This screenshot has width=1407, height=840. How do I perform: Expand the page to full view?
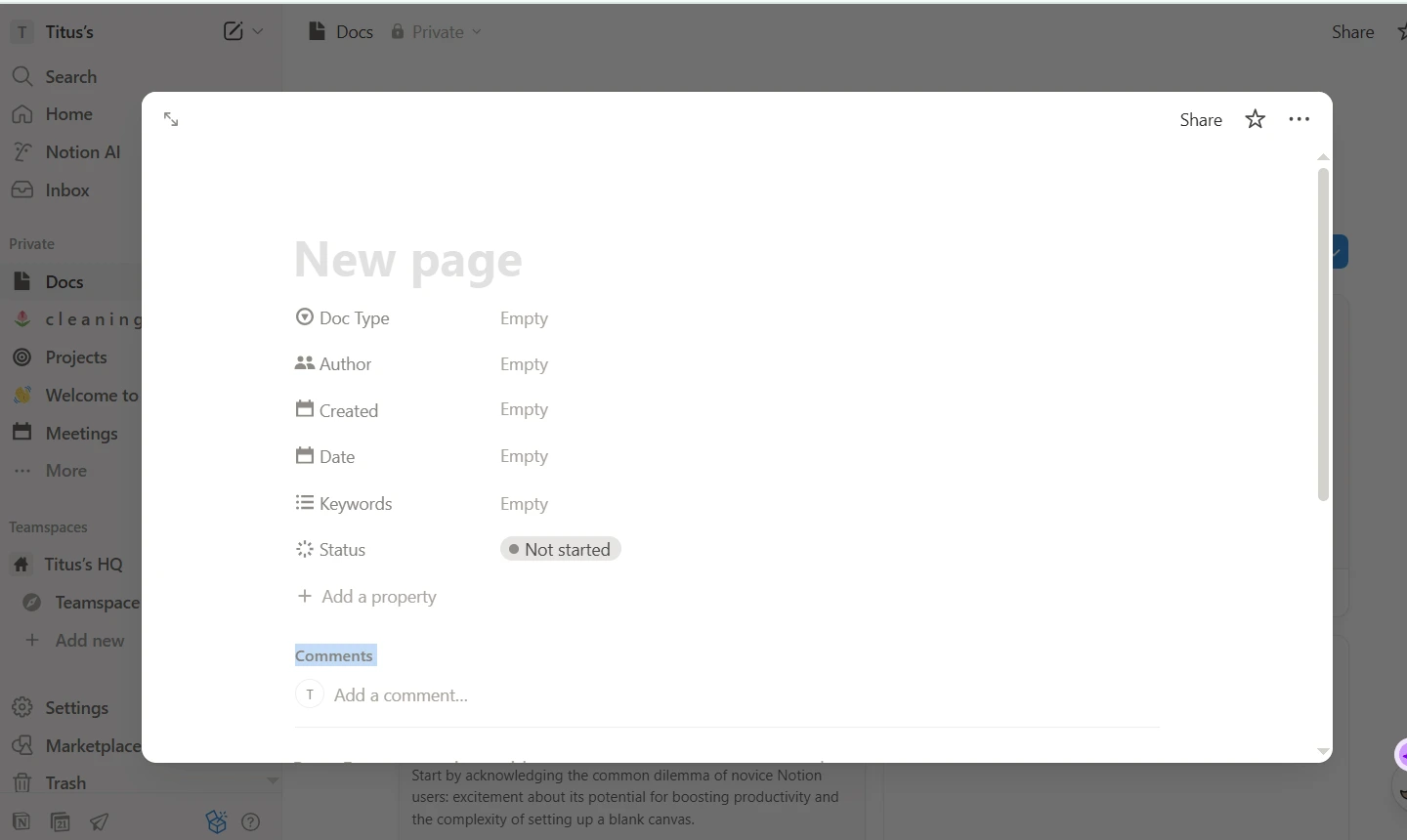[x=171, y=119]
